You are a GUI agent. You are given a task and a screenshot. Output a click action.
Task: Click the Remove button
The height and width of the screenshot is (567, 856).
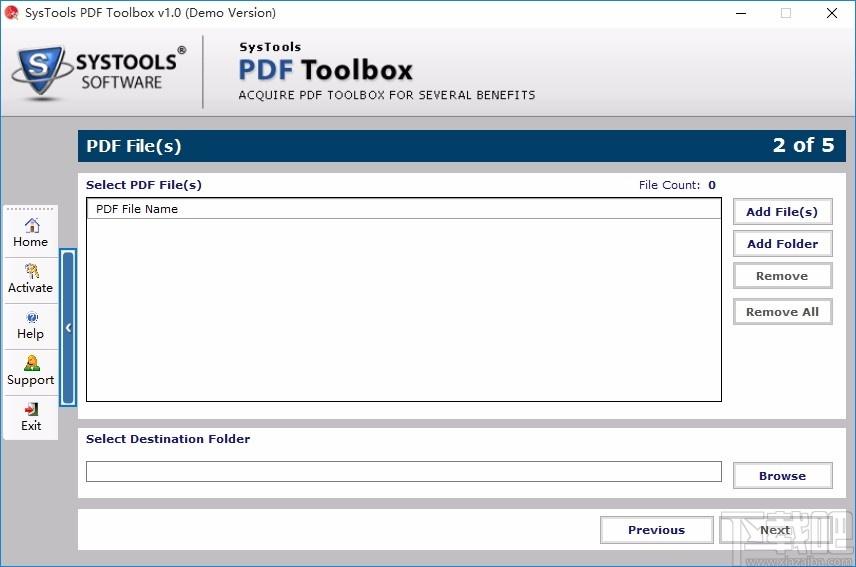(x=782, y=276)
